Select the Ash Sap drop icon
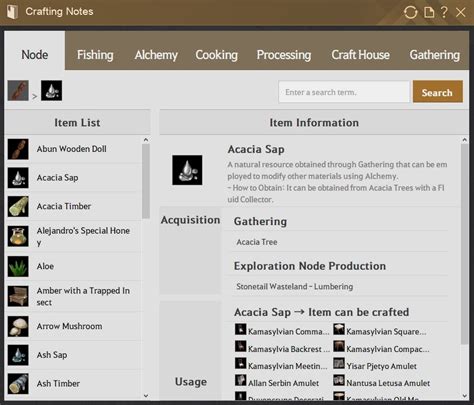Viewport: 474px width, 405px height. [x=18, y=355]
